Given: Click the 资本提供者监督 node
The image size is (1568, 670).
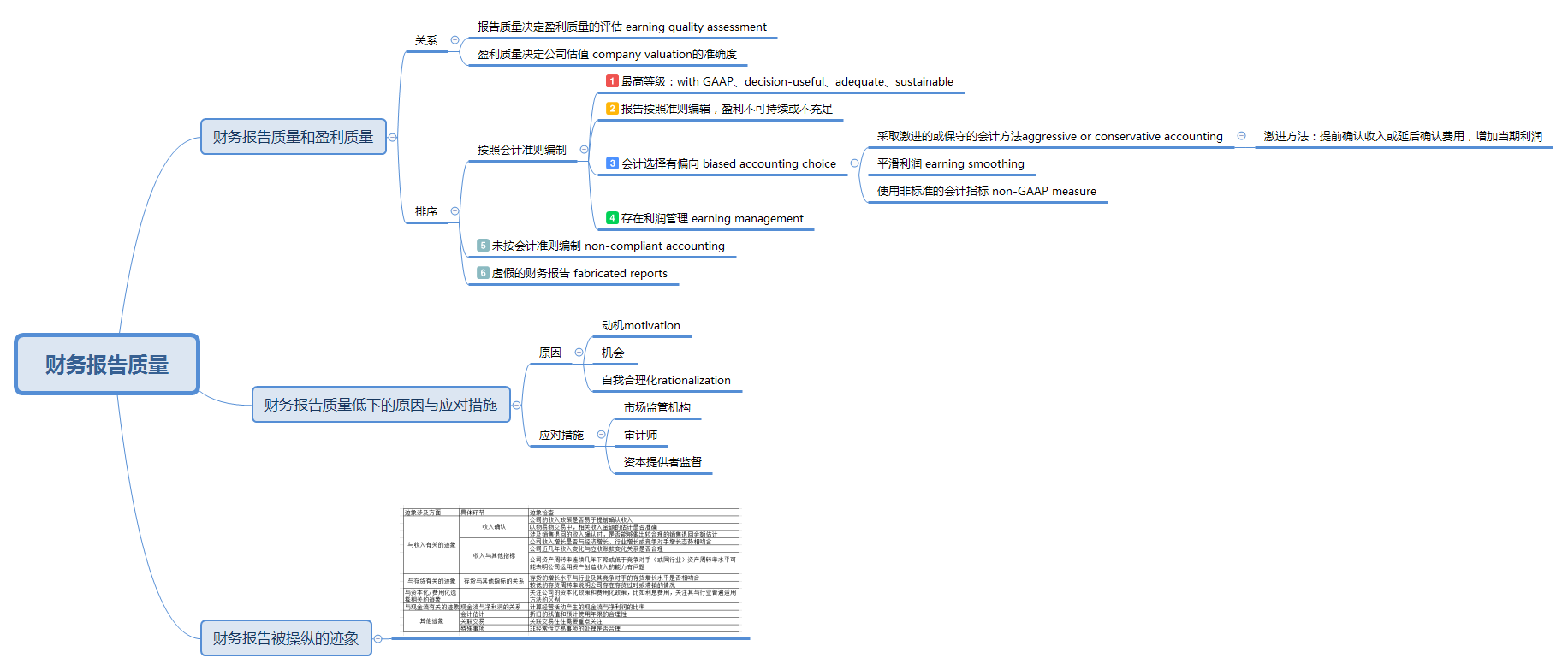Looking at the screenshot, I should [x=662, y=462].
